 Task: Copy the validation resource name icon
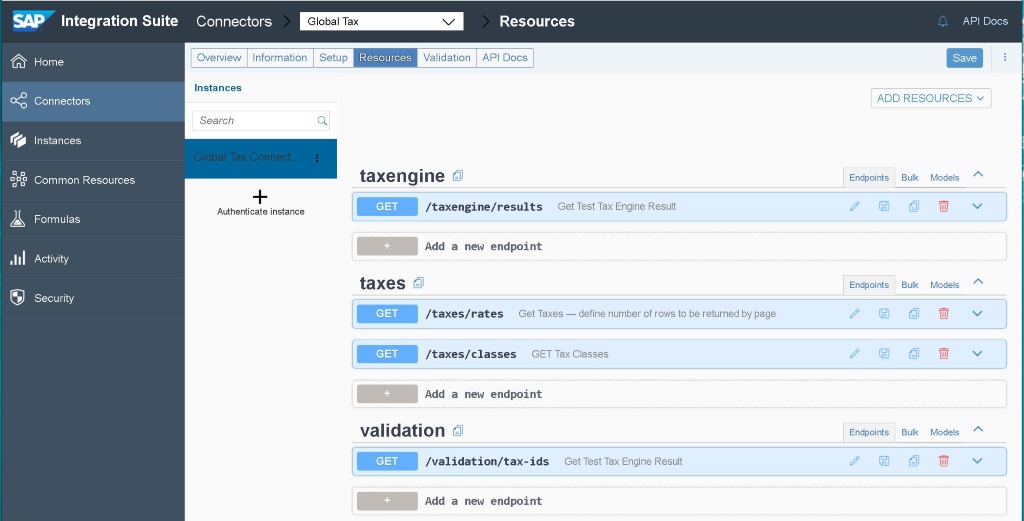(458, 430)
